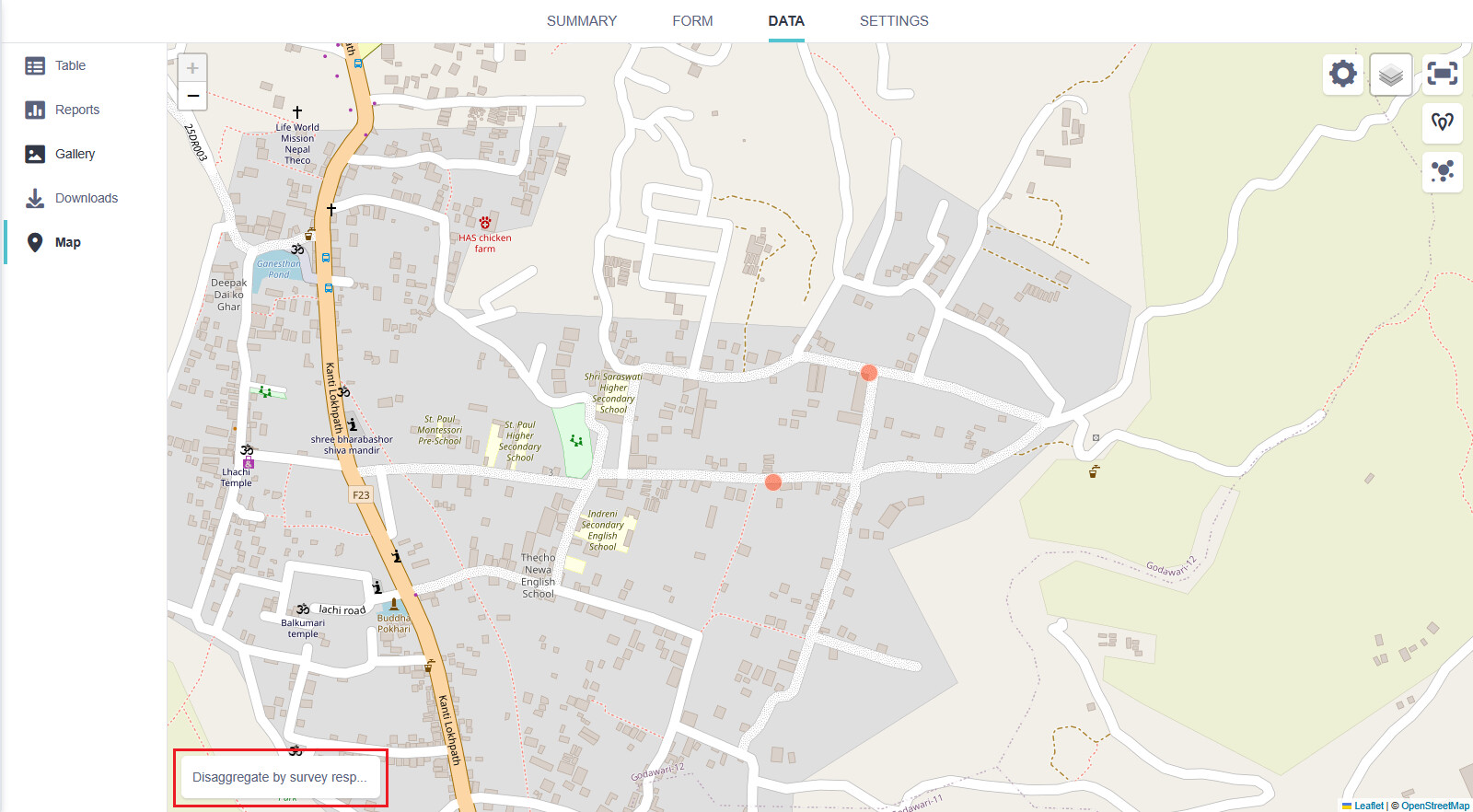Switch to the SUMMARY tab

tap(582, 21)
